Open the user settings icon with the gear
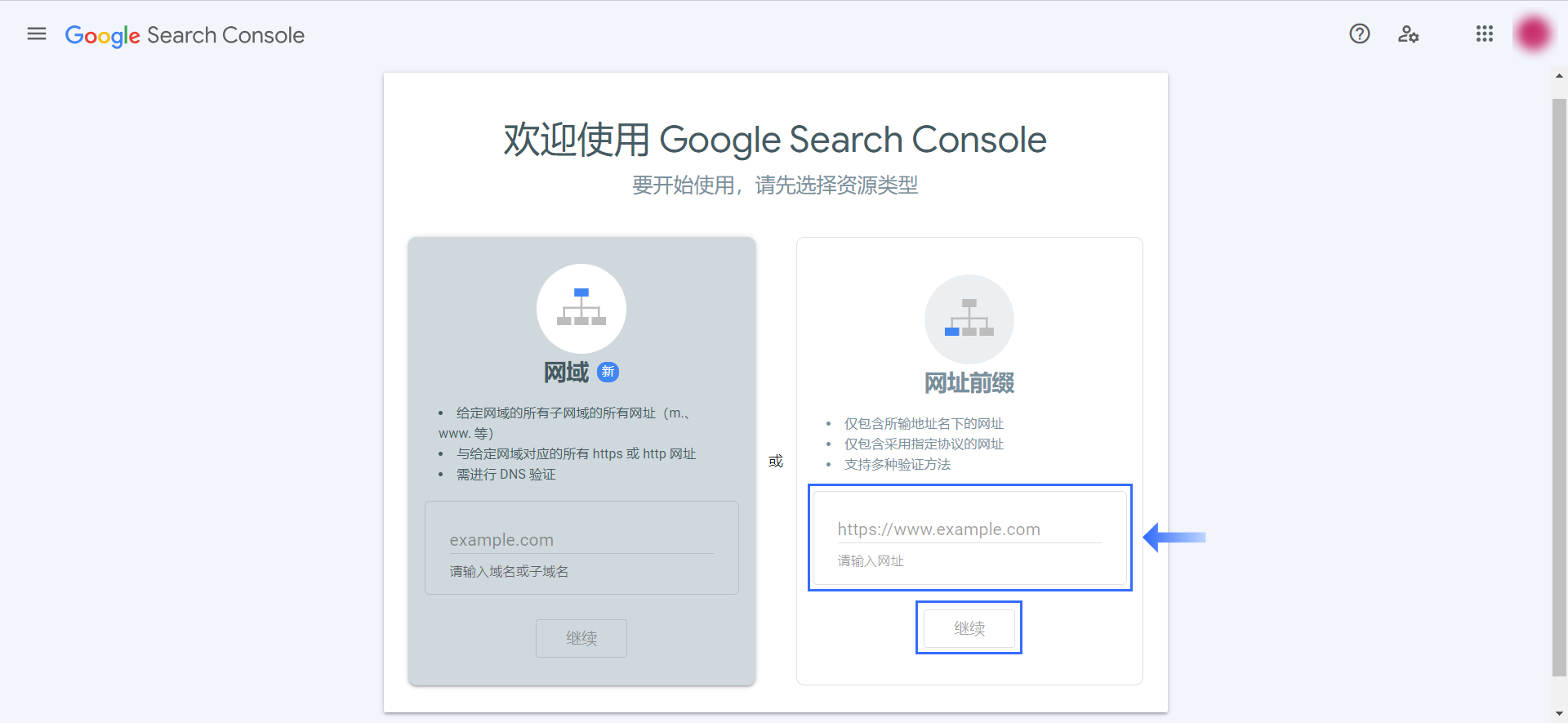1568x723 pixels. [1408, 34]
